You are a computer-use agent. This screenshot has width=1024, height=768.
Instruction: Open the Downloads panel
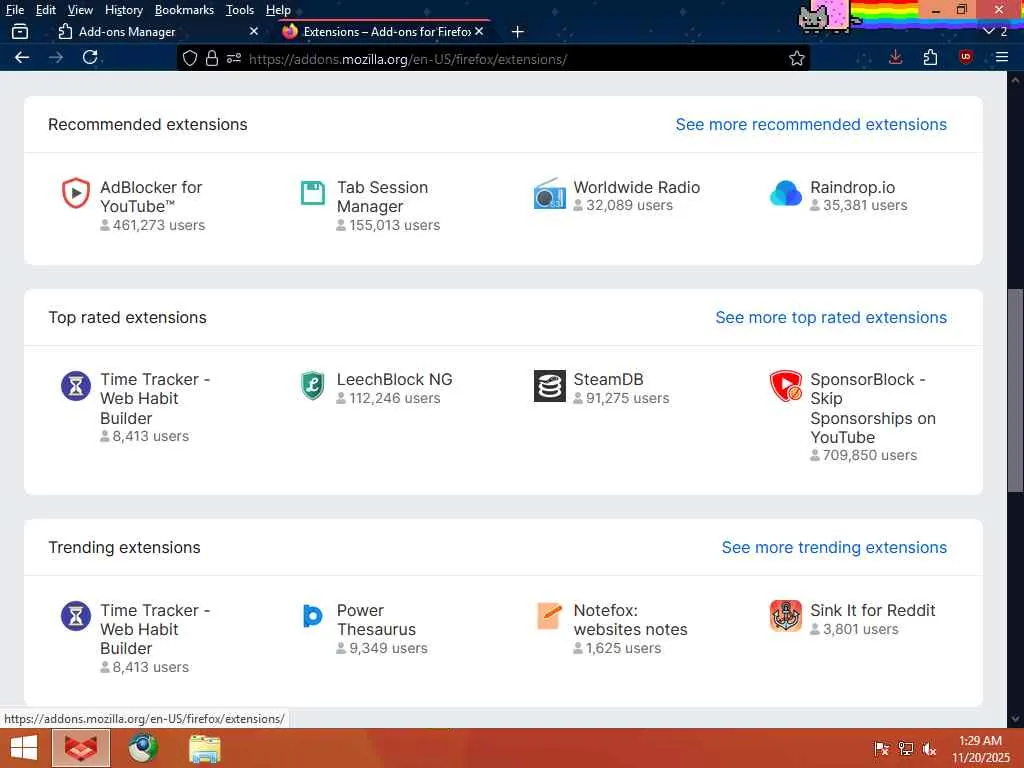(895, 57)
